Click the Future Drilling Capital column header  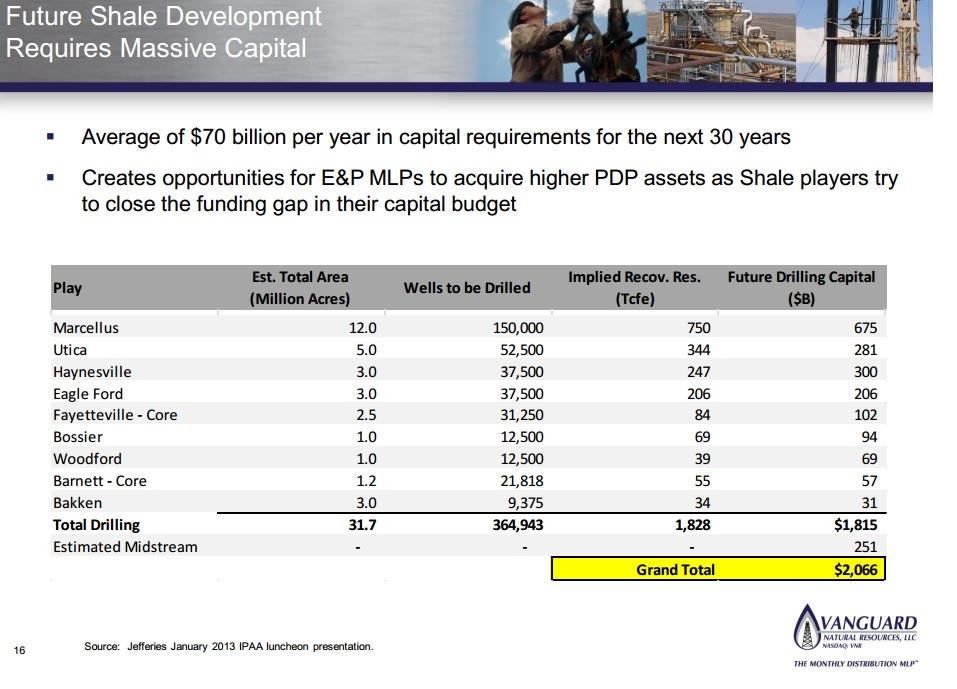(801, 288)
